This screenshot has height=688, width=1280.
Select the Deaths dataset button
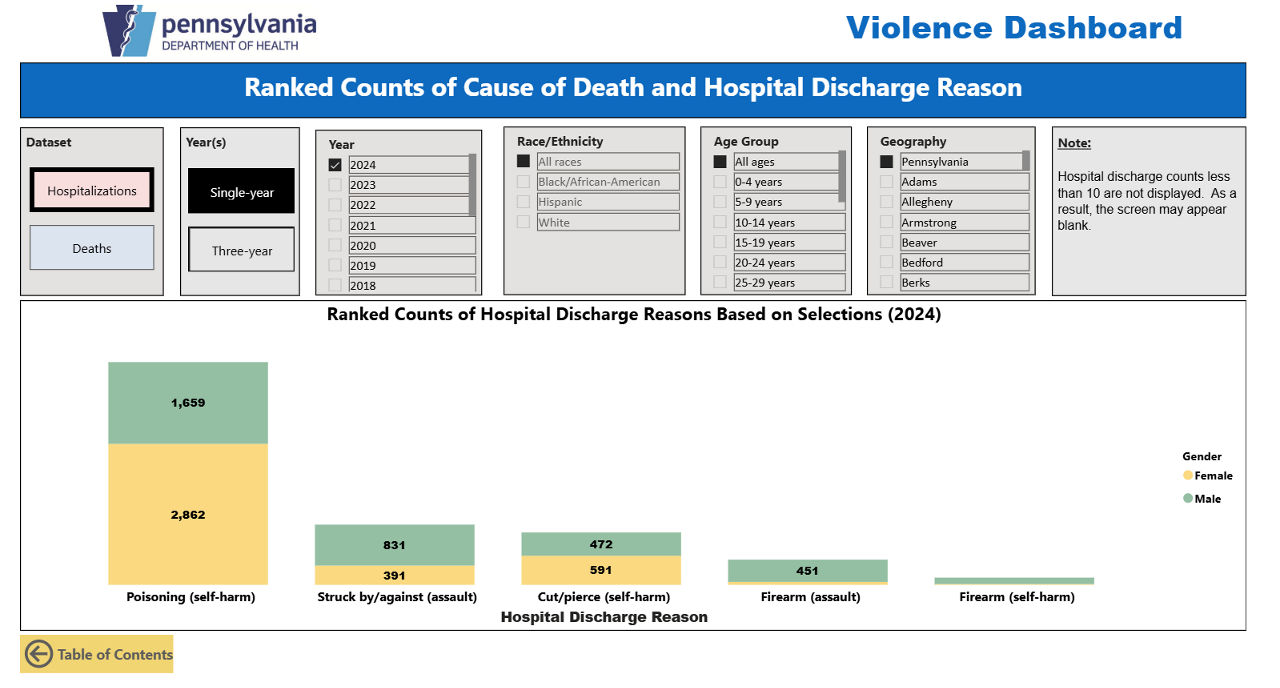point(91,247)
